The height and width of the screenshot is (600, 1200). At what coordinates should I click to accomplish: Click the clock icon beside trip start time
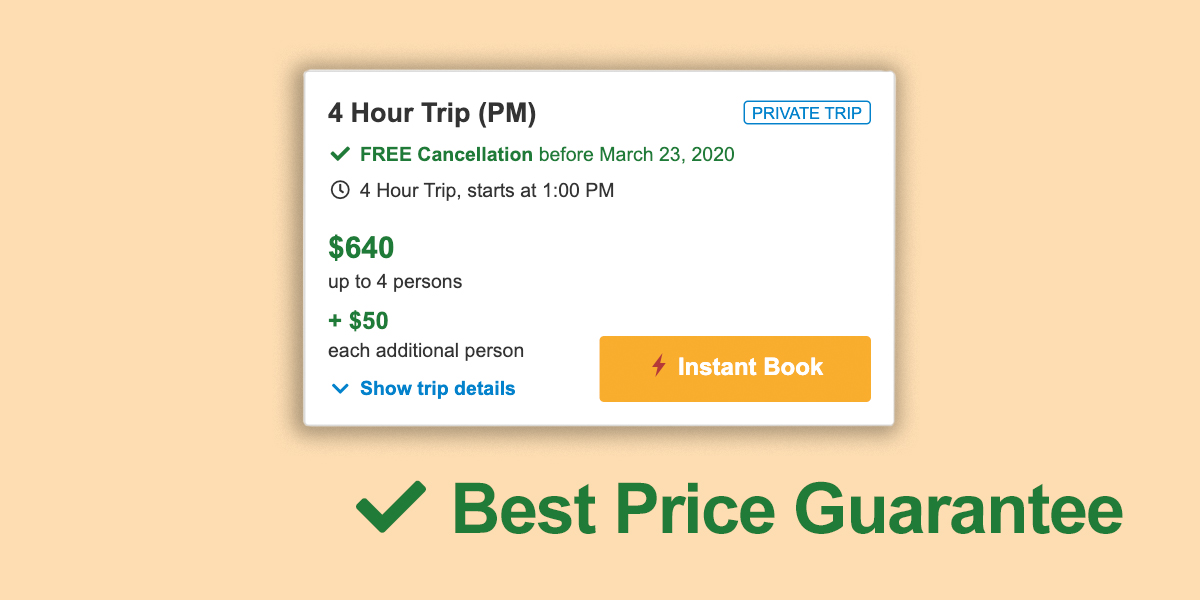click(x=339, y=189)
